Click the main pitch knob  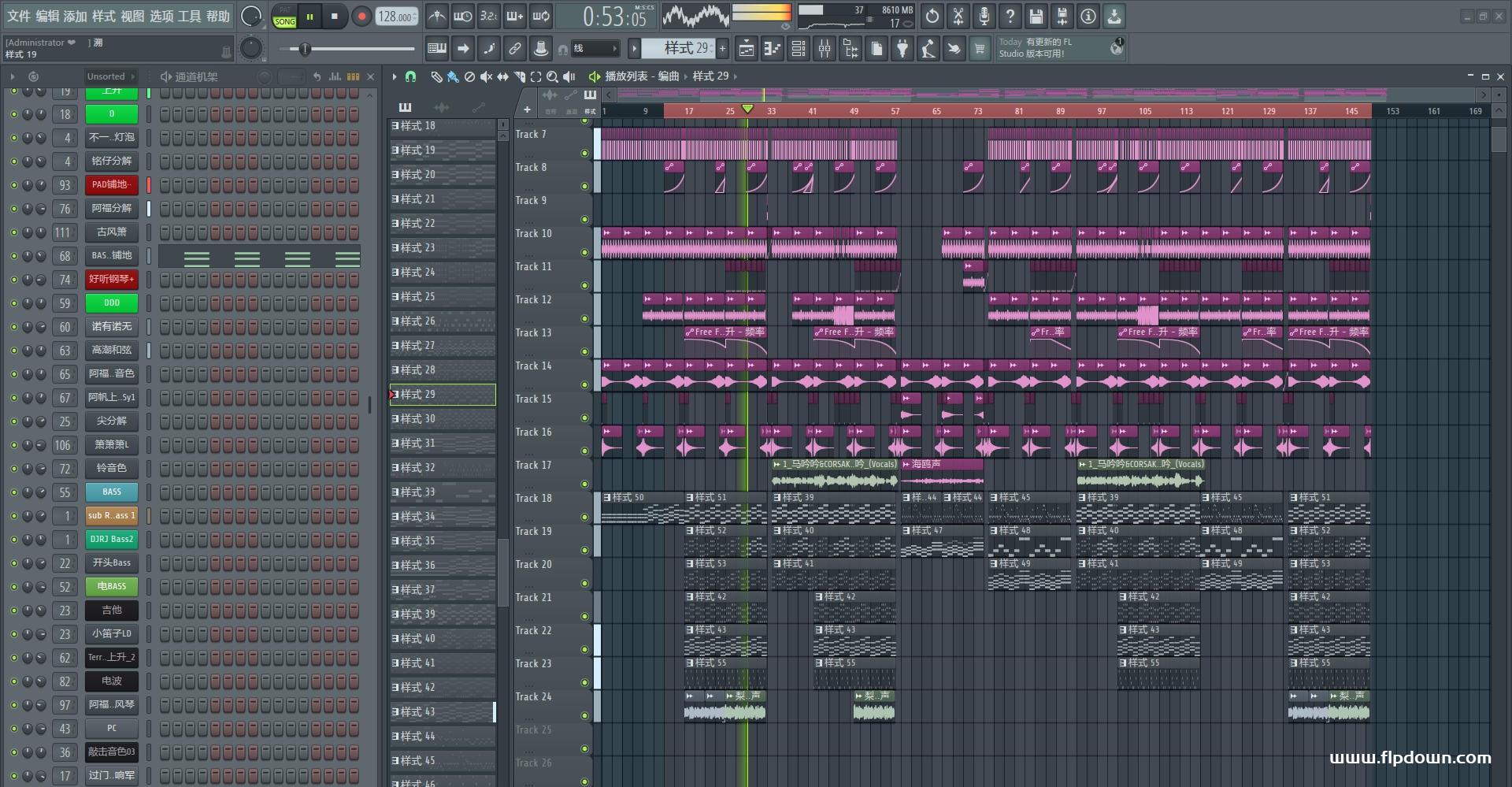coord(251,49)
